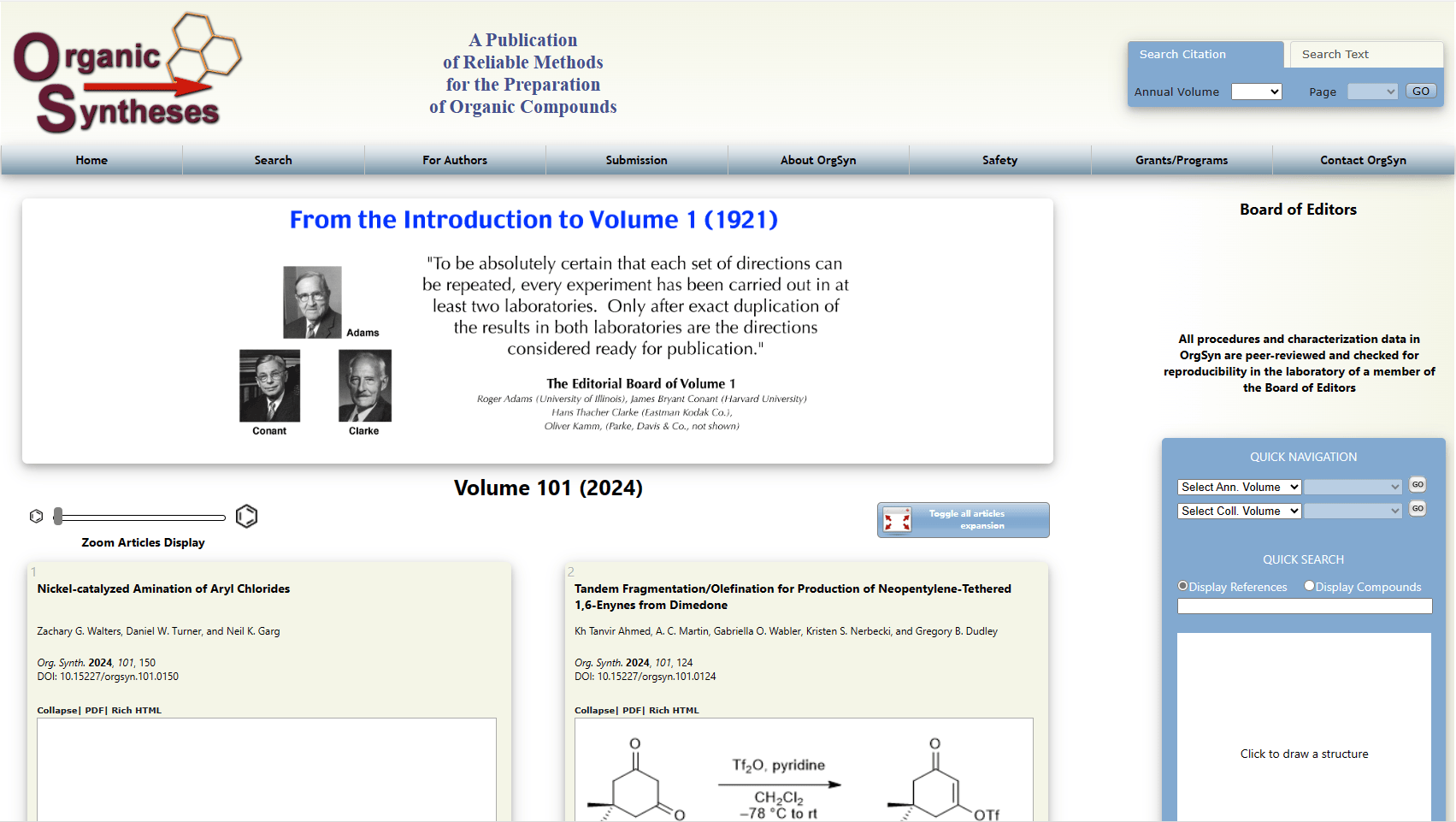Viewport: 1456px width, 822px height.
Task: Expand the Select Coll. Volume dropdown
Action: 1239,511
